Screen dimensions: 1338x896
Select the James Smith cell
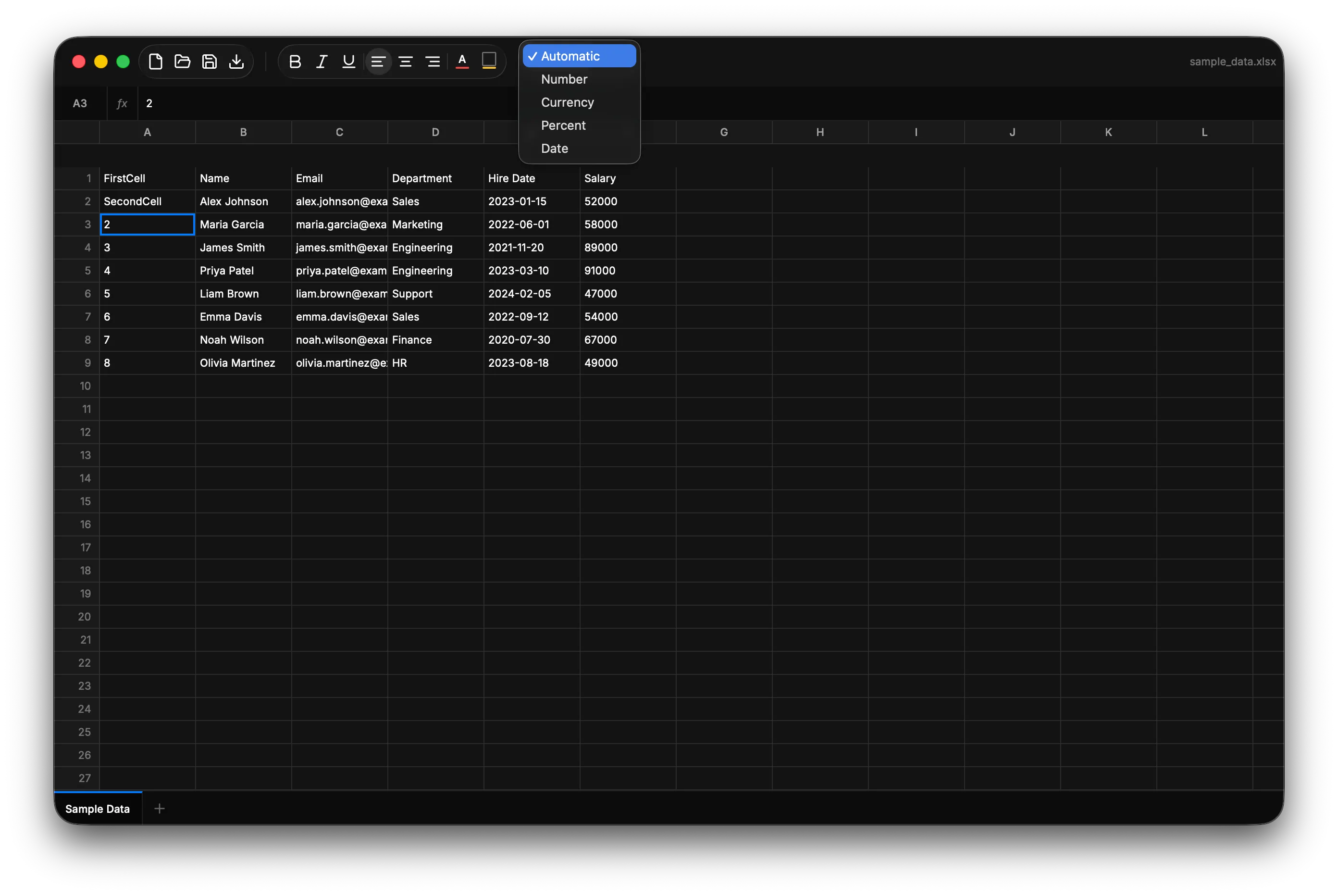coord(243,248)
